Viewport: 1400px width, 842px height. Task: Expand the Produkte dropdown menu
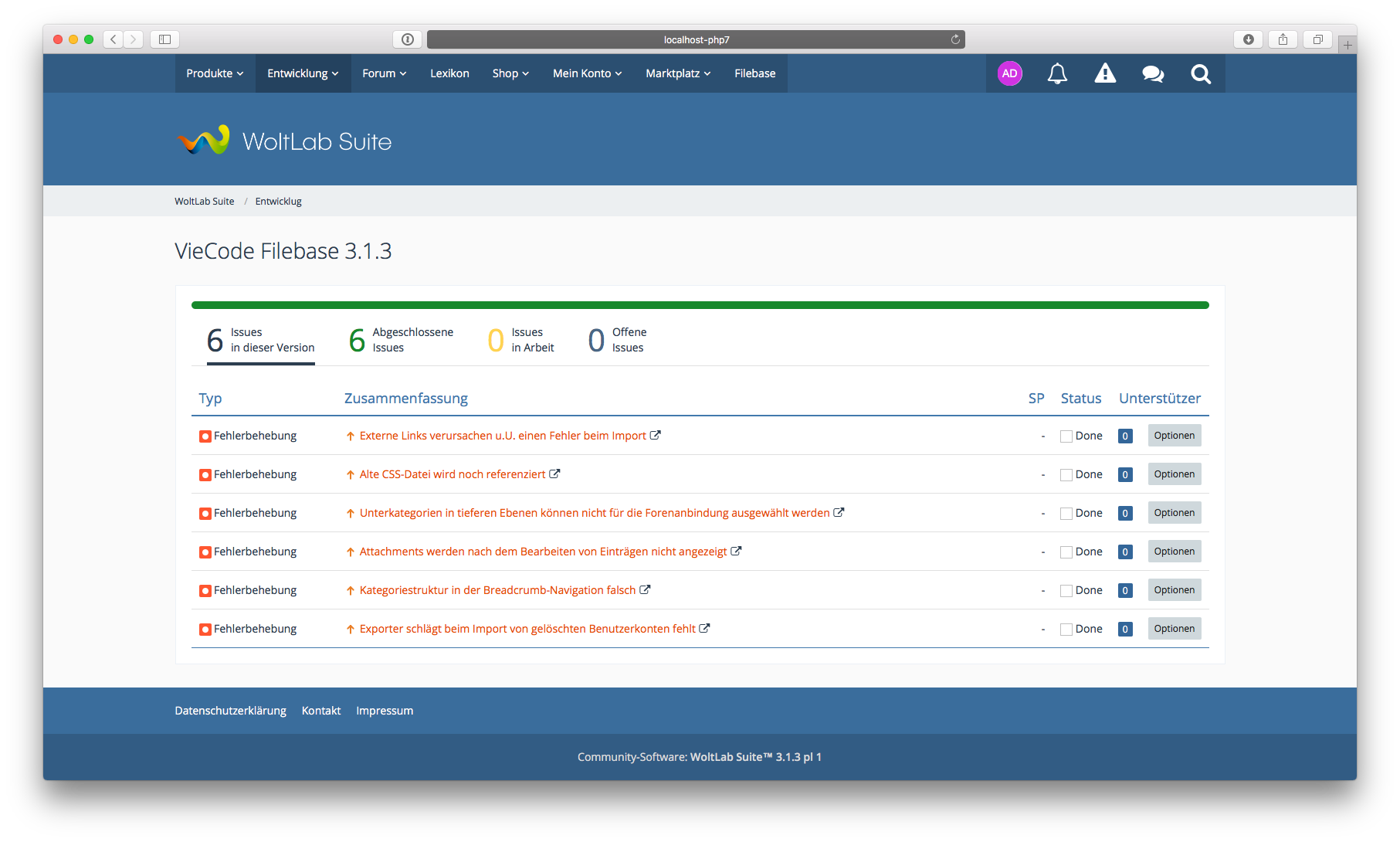[x=215, y=73]
